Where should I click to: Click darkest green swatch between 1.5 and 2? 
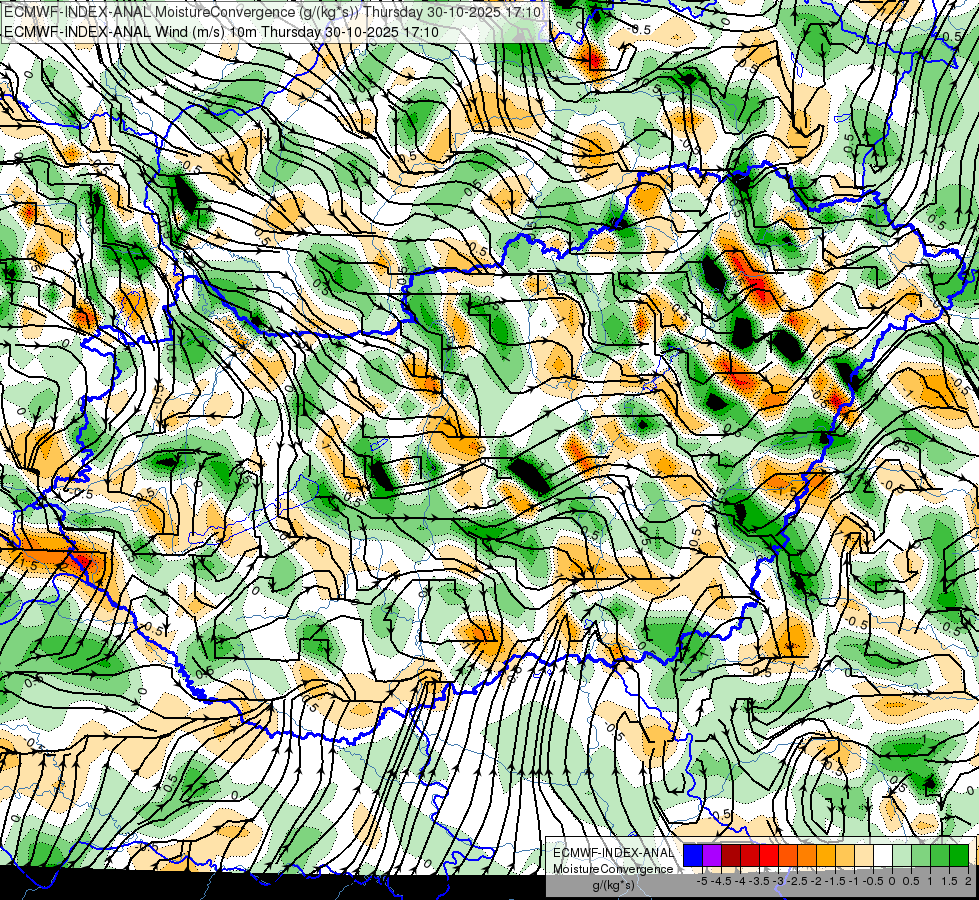coord(958,856)
